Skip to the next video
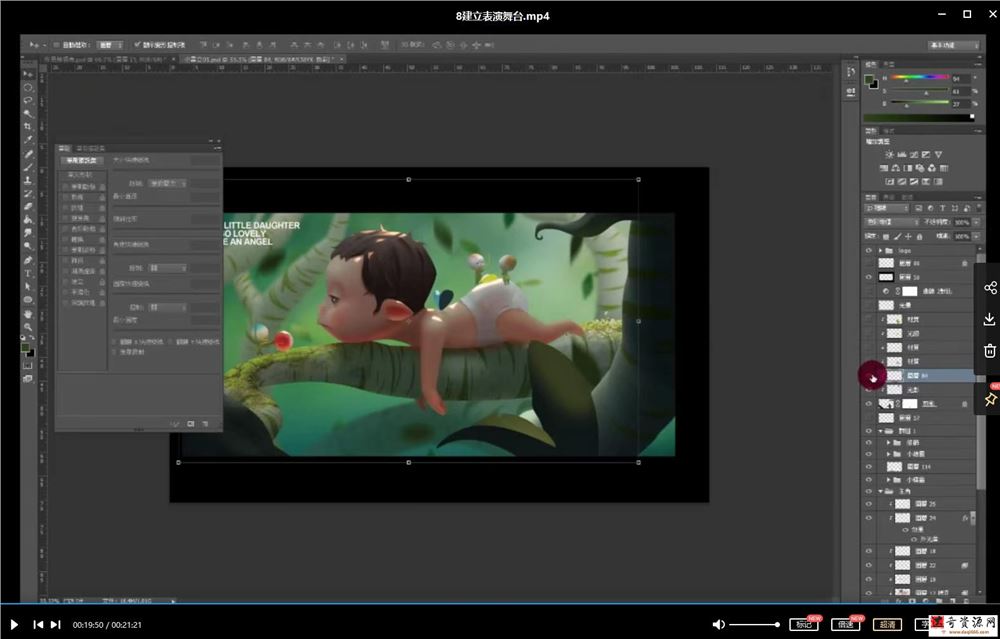 coord(55,625)
